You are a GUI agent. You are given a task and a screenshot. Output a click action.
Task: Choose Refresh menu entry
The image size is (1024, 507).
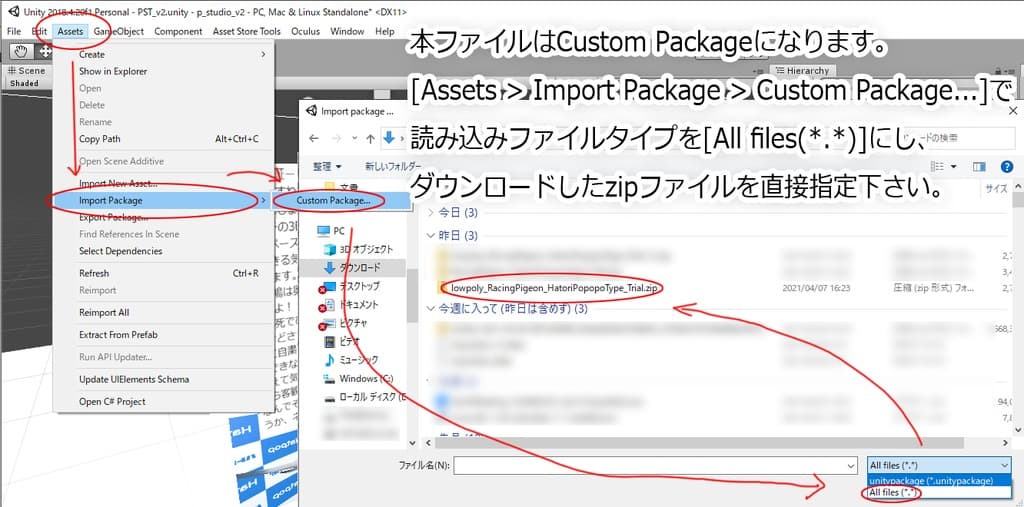pyautogui.click(x=163, y=273)
